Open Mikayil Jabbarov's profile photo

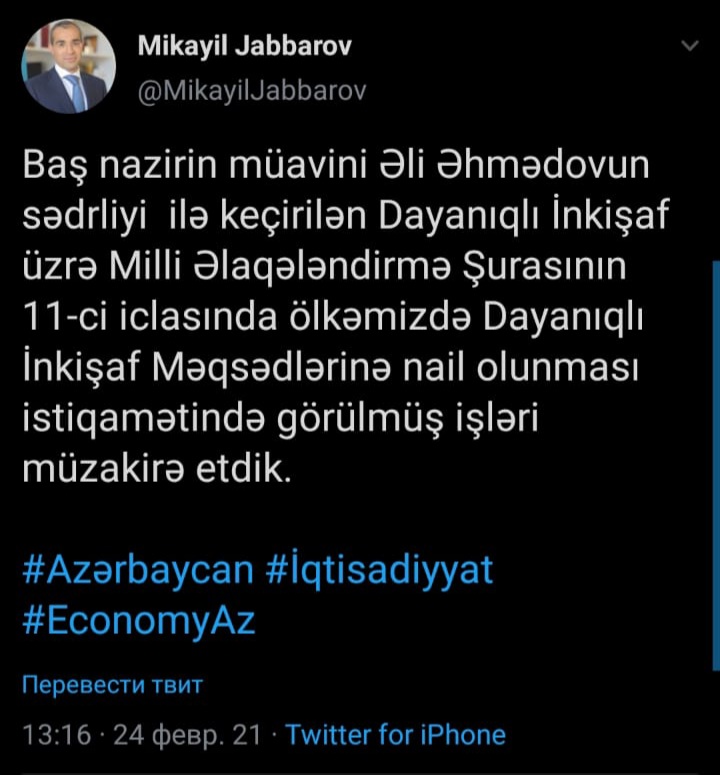point(68,66)
